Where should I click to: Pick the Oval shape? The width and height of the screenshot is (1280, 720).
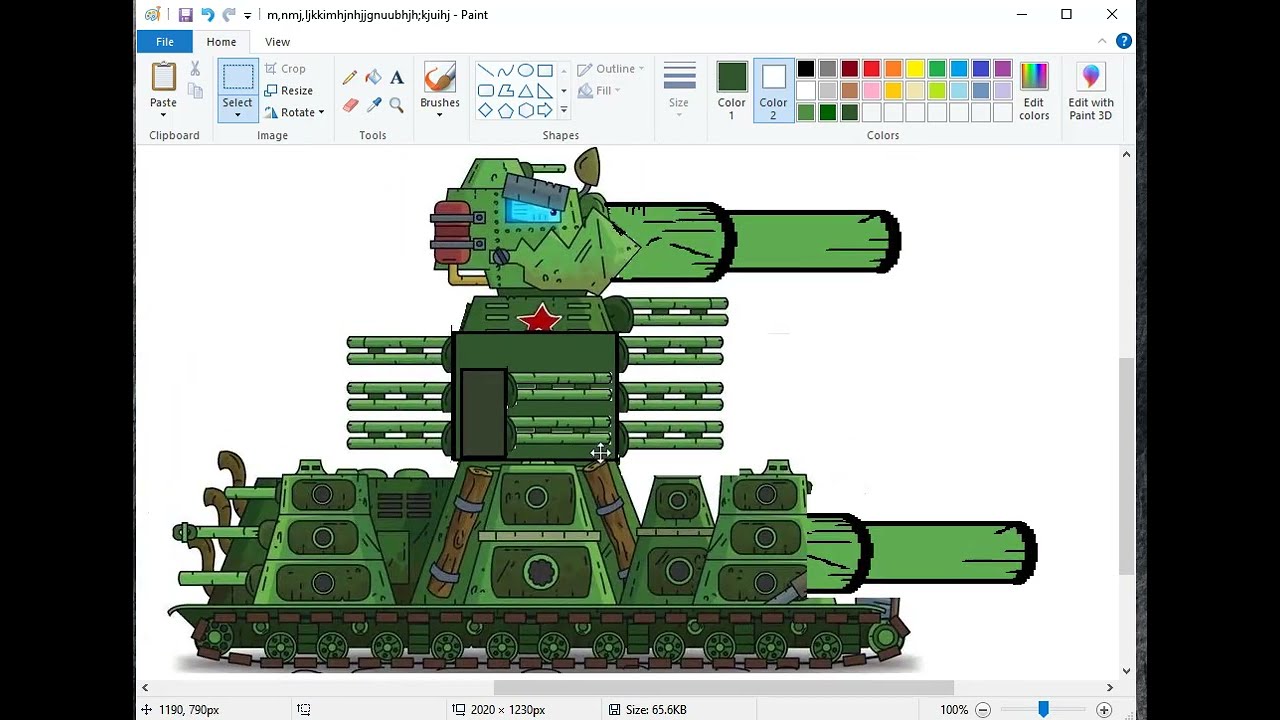click(x=525, y=70)
